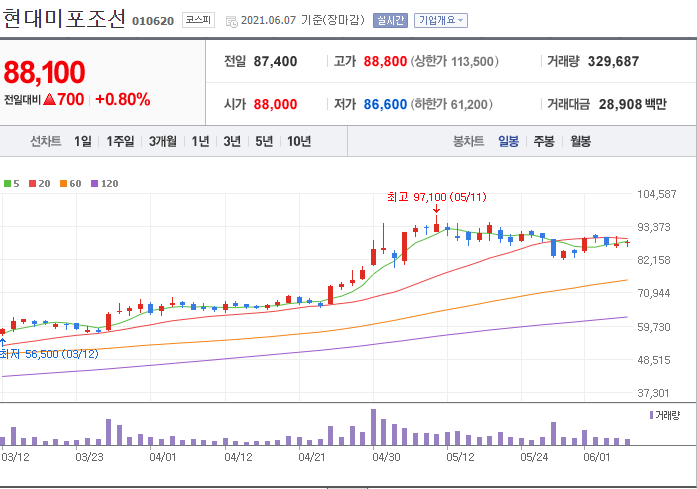Click the stock code 010620

[x=153, y=21]
